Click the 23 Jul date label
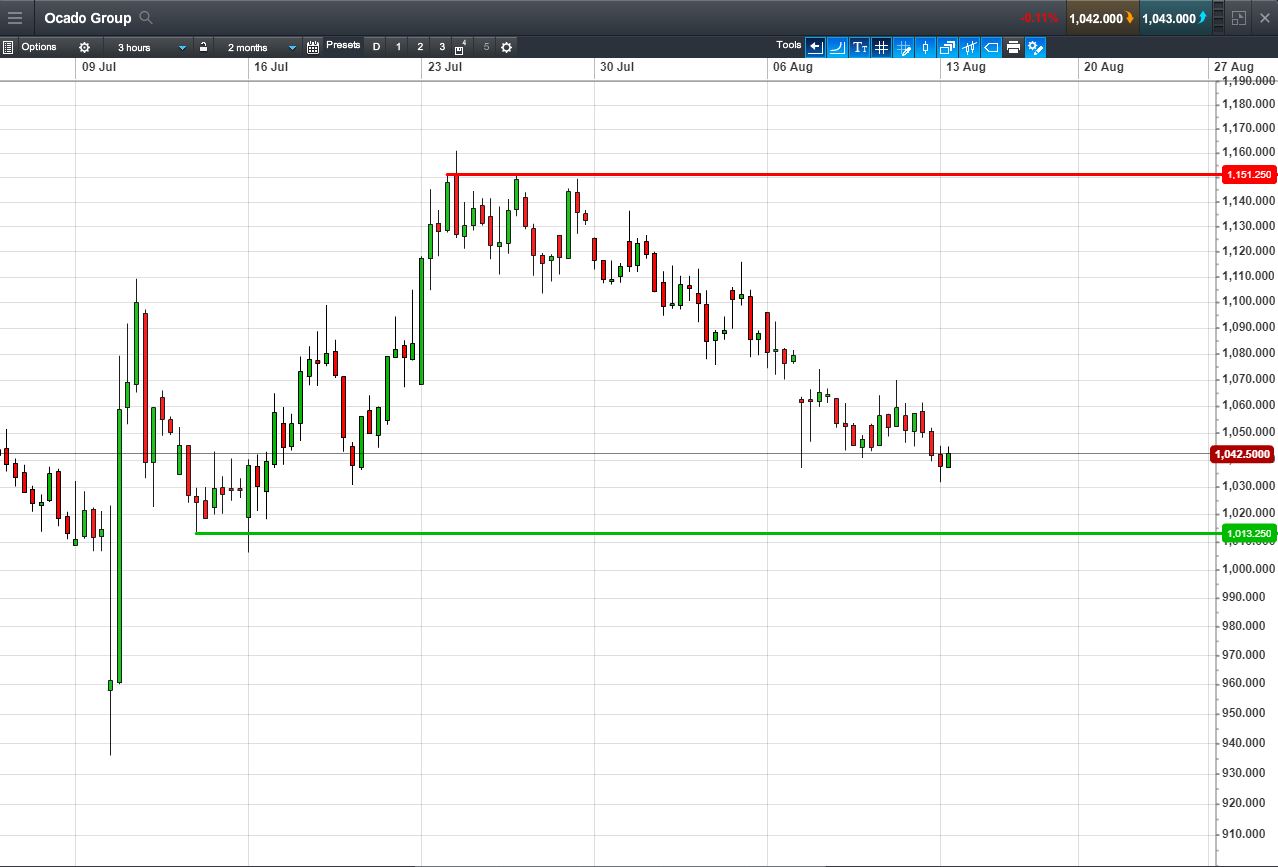 (445, 67)
